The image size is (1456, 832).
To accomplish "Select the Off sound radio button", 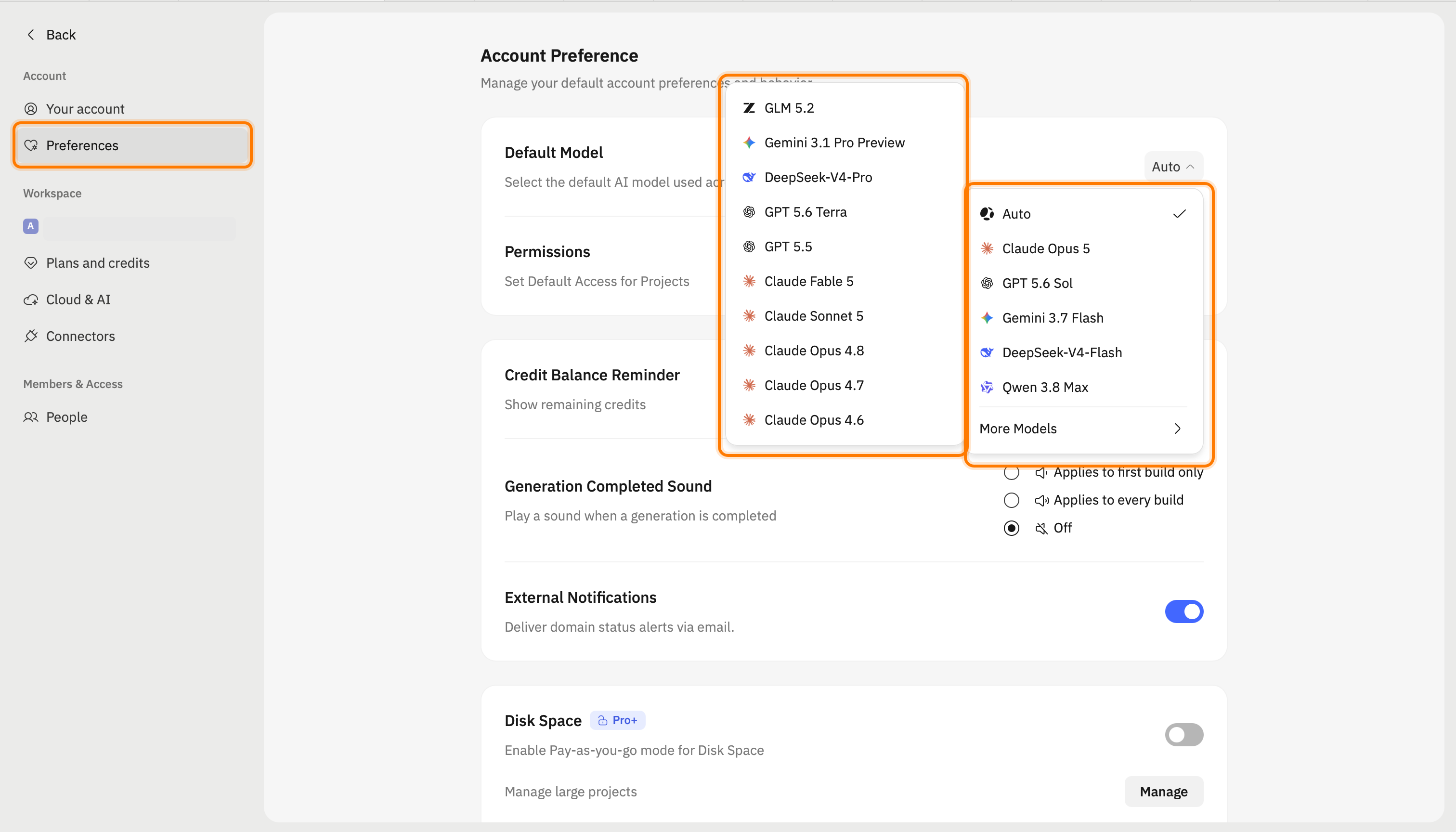I will [1012, 528].
